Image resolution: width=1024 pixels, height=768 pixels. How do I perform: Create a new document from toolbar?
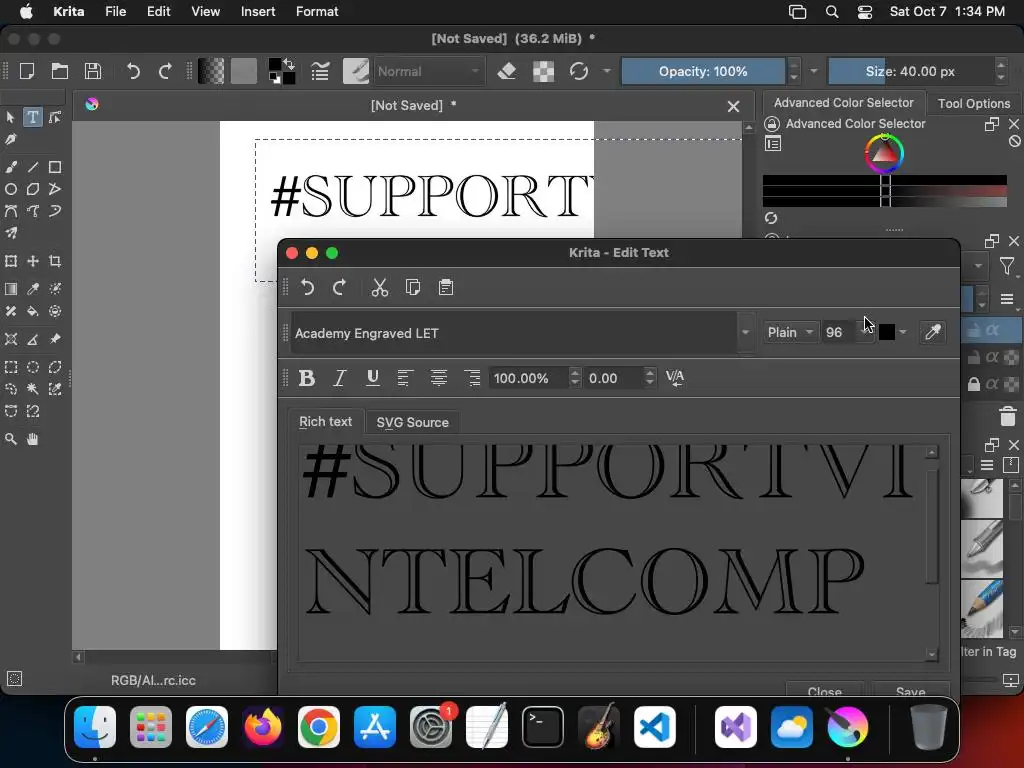[x=27, y=71]
